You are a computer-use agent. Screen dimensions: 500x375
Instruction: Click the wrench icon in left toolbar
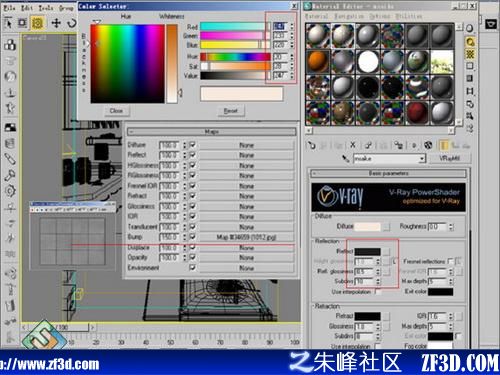[x=10, y=175]
